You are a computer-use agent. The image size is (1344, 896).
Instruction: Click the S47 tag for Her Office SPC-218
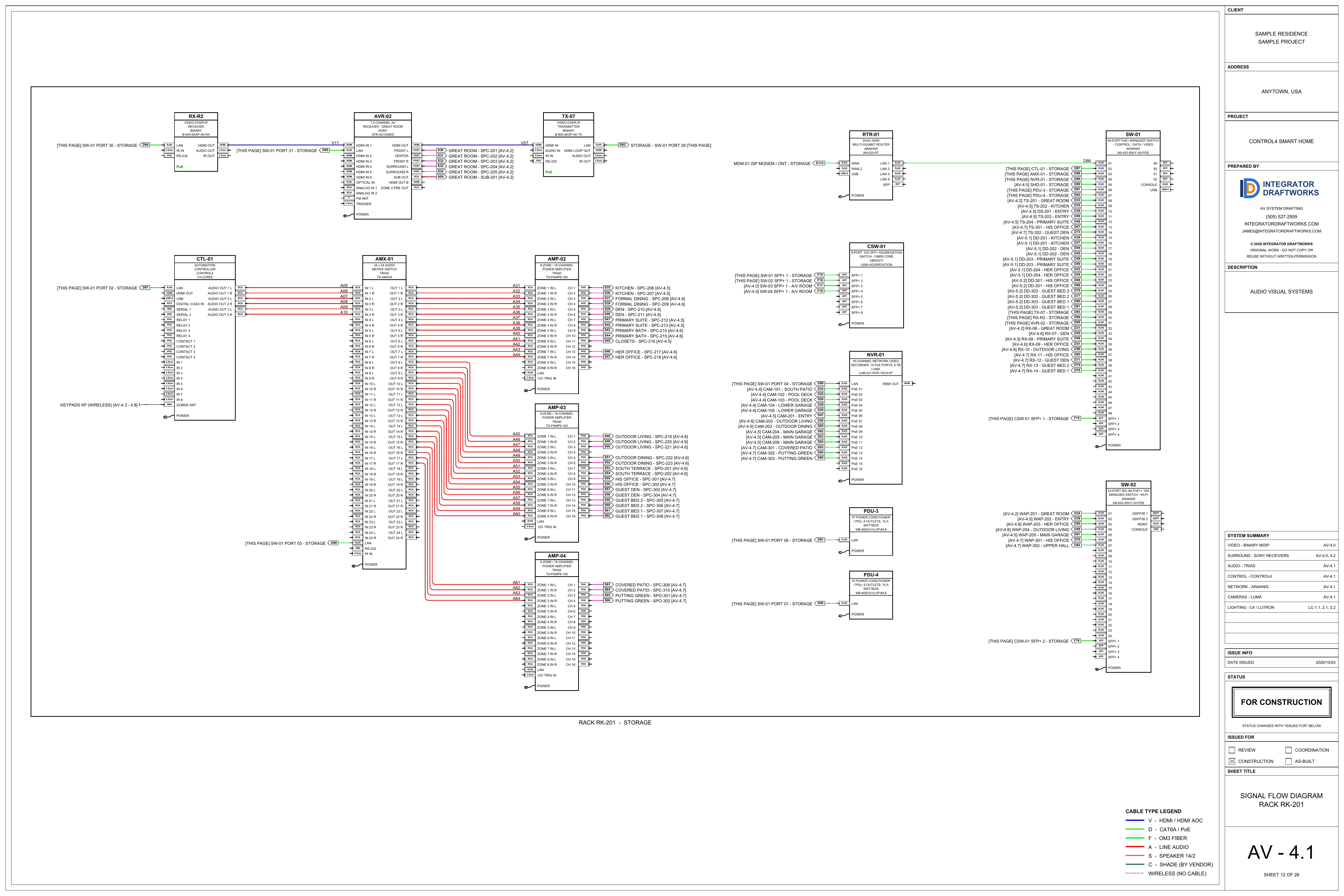(x=608, y=357)
